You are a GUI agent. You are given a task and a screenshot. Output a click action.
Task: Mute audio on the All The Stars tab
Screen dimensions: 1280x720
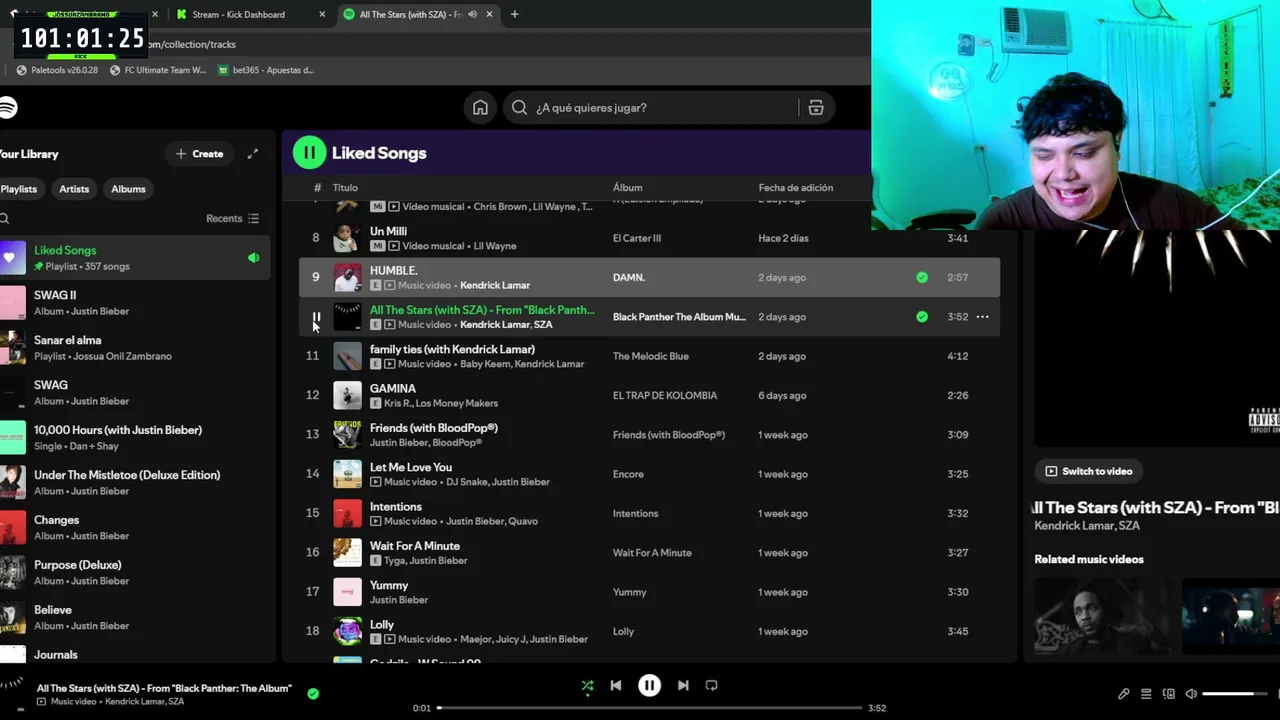pyautogui.click(x=472, y=15)
